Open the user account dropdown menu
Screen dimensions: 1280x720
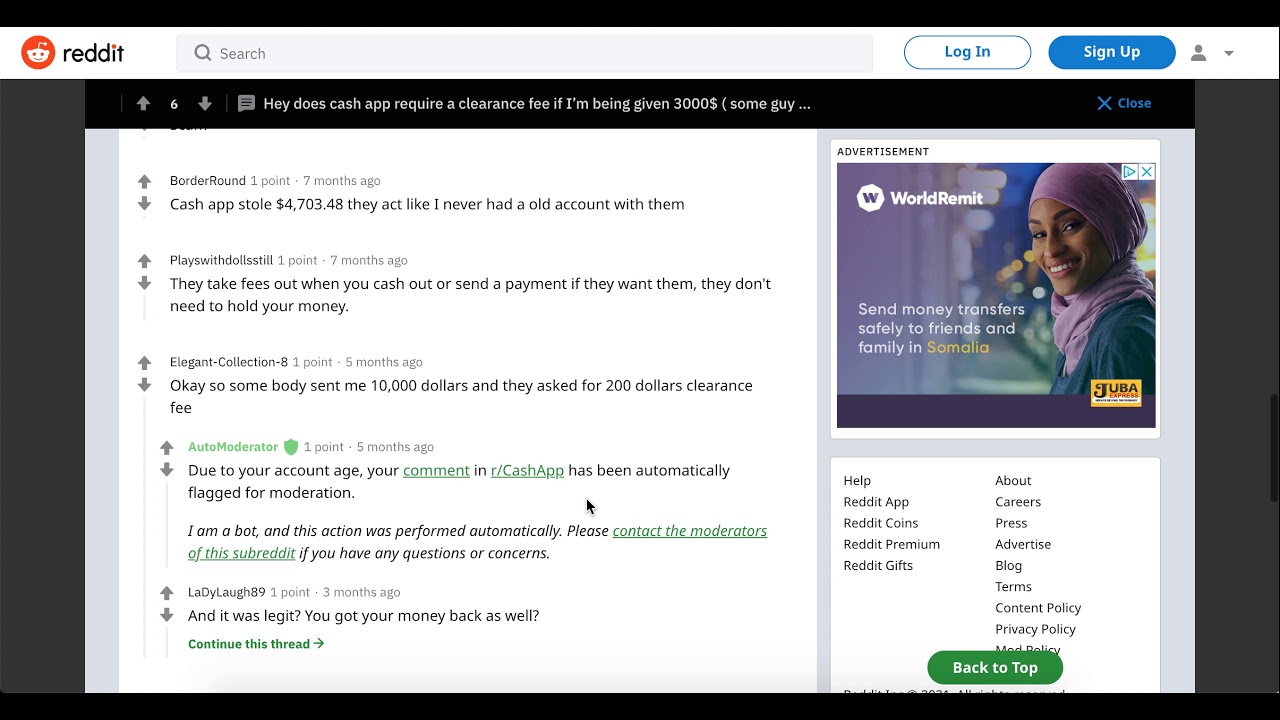click(1212, 53)
